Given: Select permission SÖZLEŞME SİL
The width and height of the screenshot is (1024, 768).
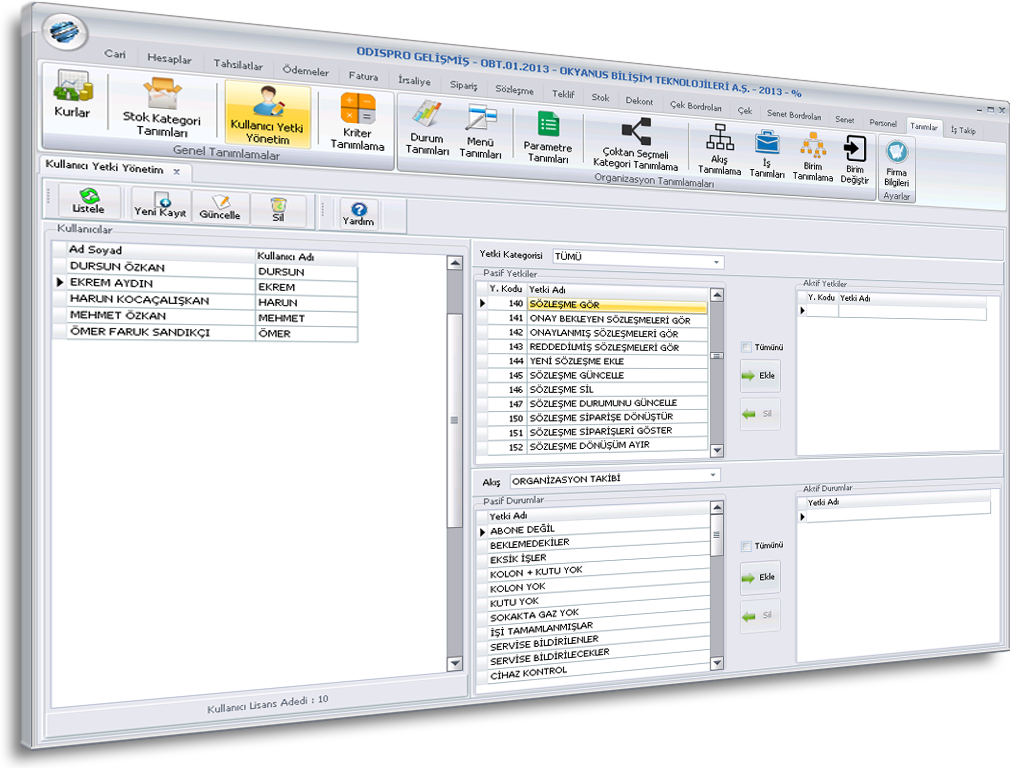Looking at the screenshot, I should click(x=592, y=390).
